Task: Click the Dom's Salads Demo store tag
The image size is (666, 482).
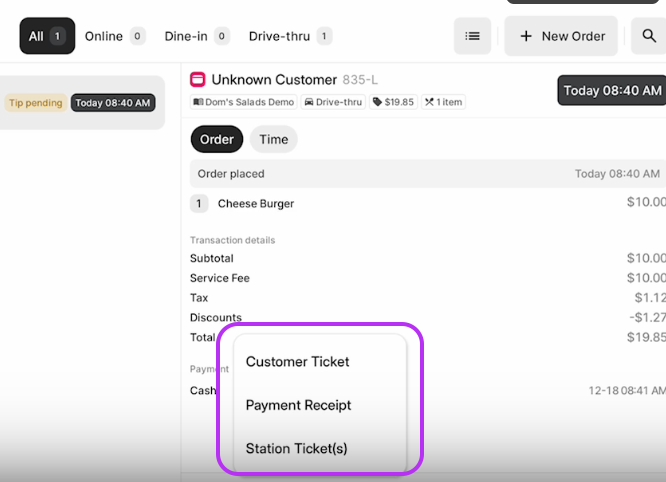Action: point(244,102)
